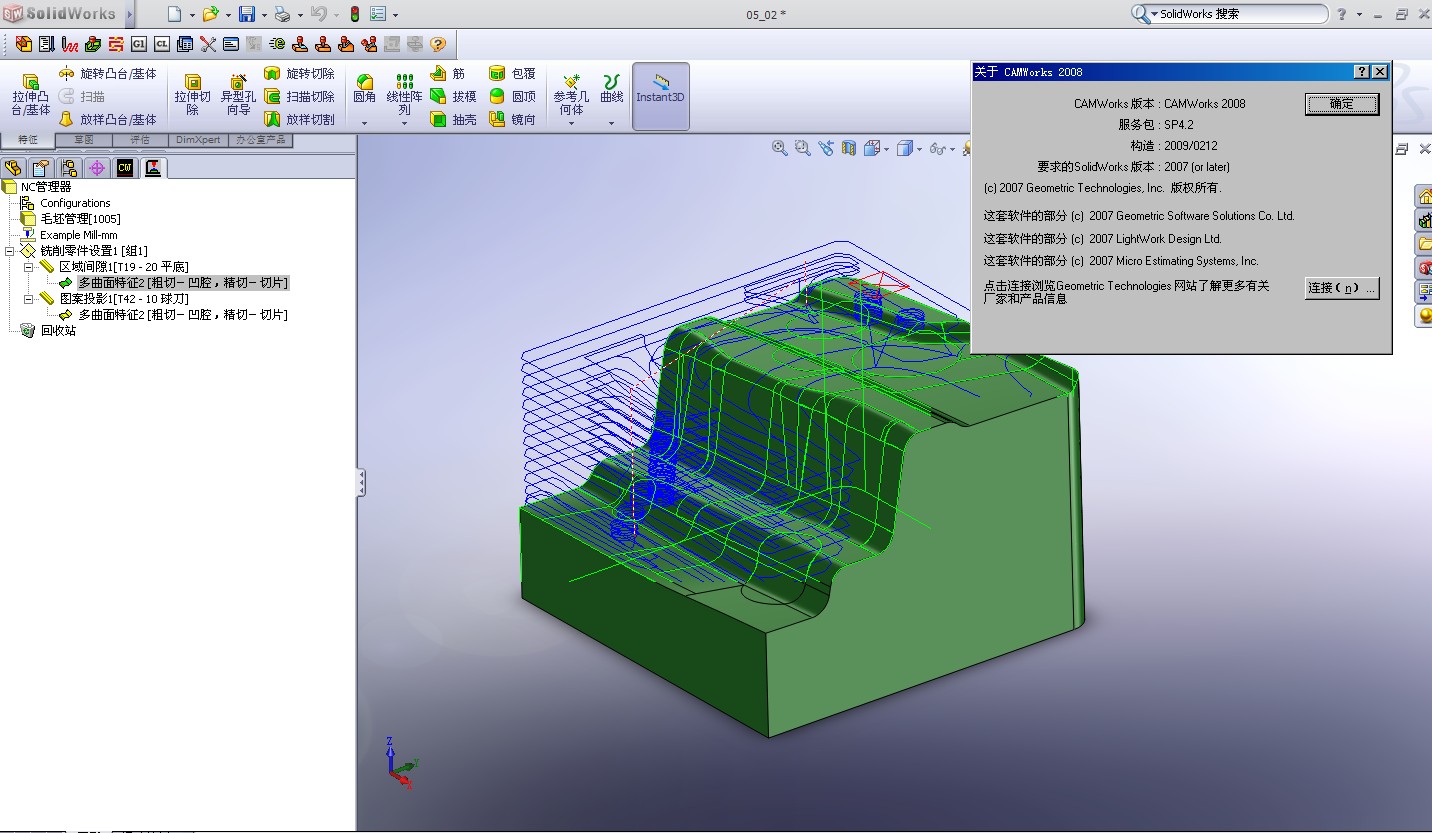1432x833 pixels.
Task: Open the Options checklist icon
Action: [378, 14]
